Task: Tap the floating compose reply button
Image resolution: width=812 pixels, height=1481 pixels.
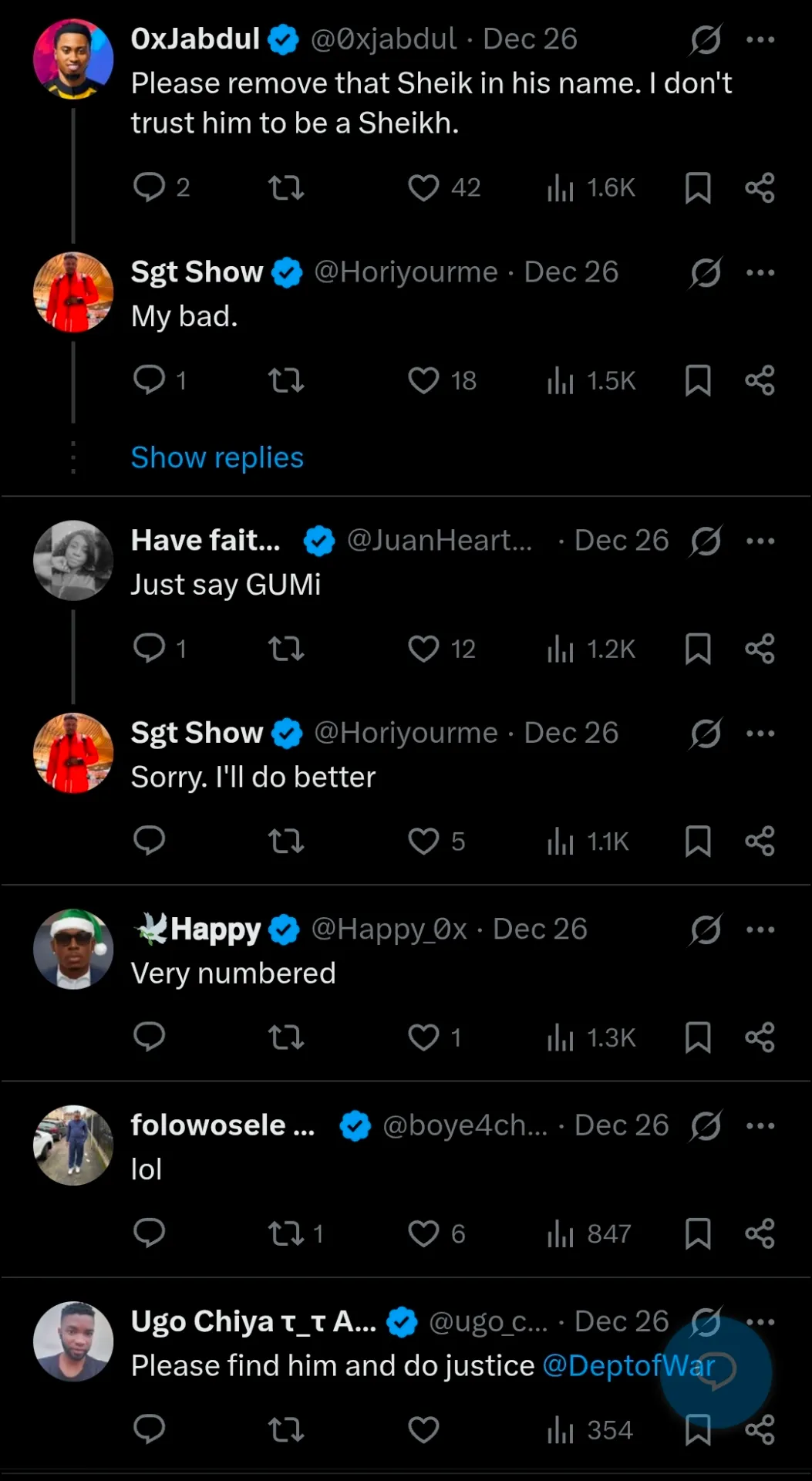Action: 716,1373
